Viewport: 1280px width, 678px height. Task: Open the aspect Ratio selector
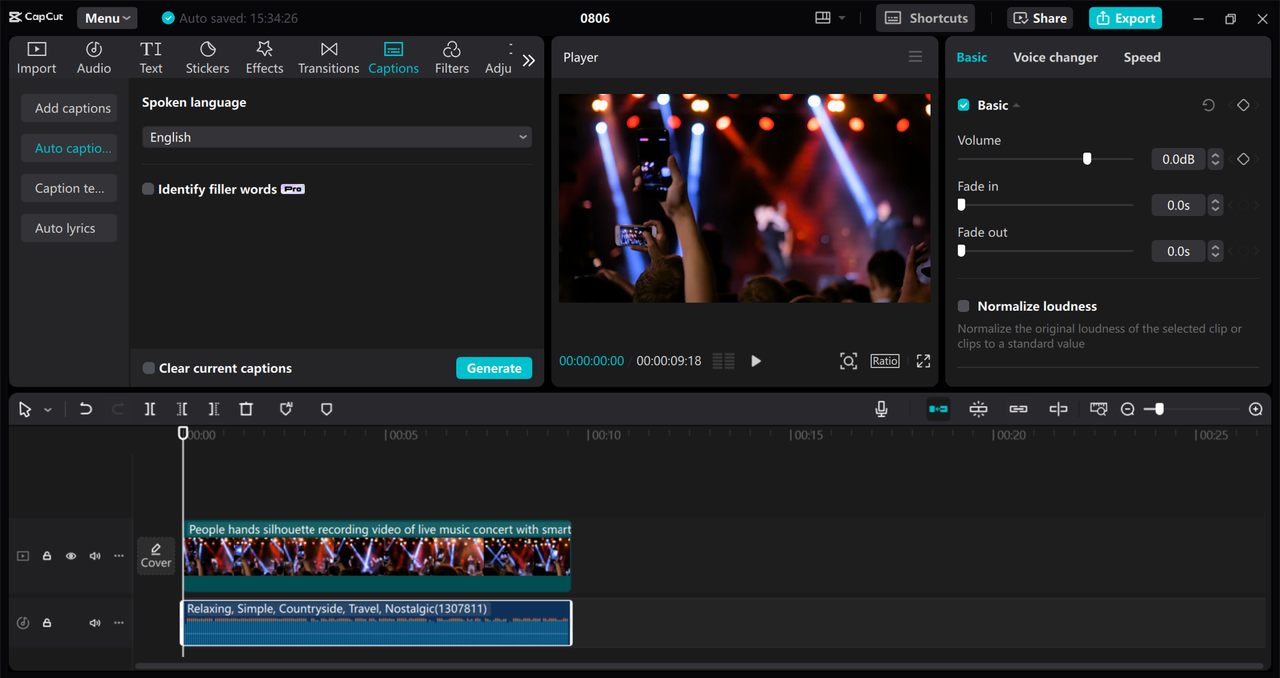[885, 361]
